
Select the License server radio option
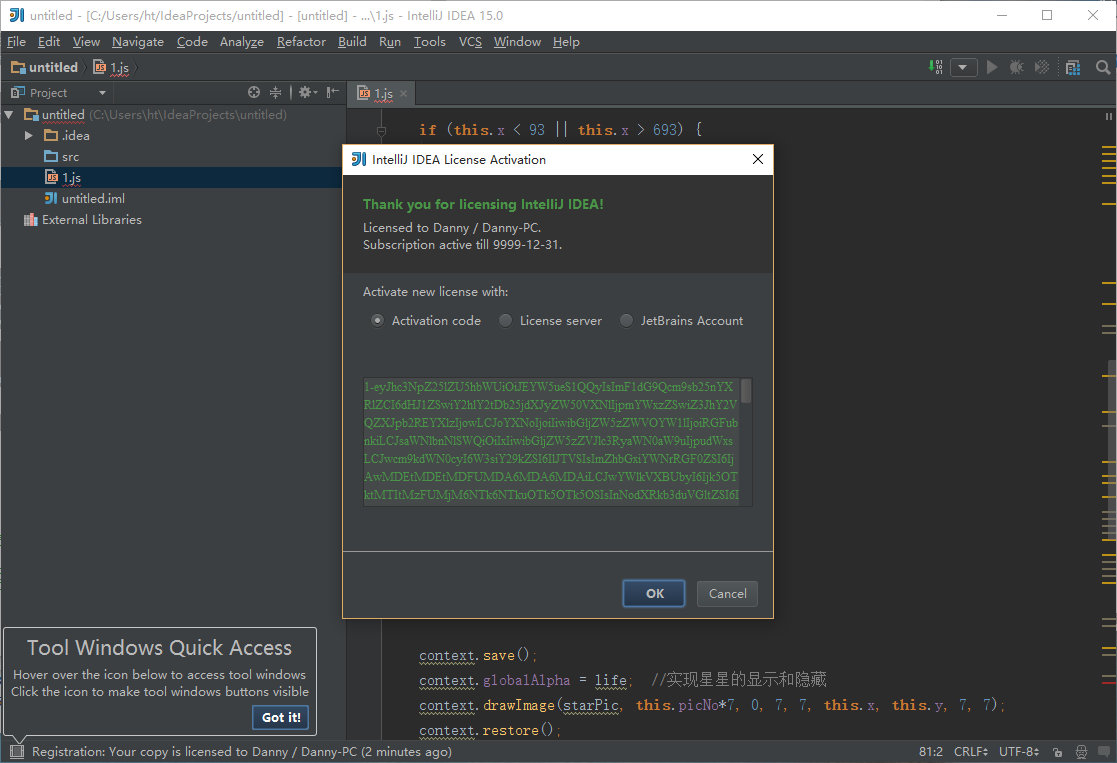pos(506,321)
